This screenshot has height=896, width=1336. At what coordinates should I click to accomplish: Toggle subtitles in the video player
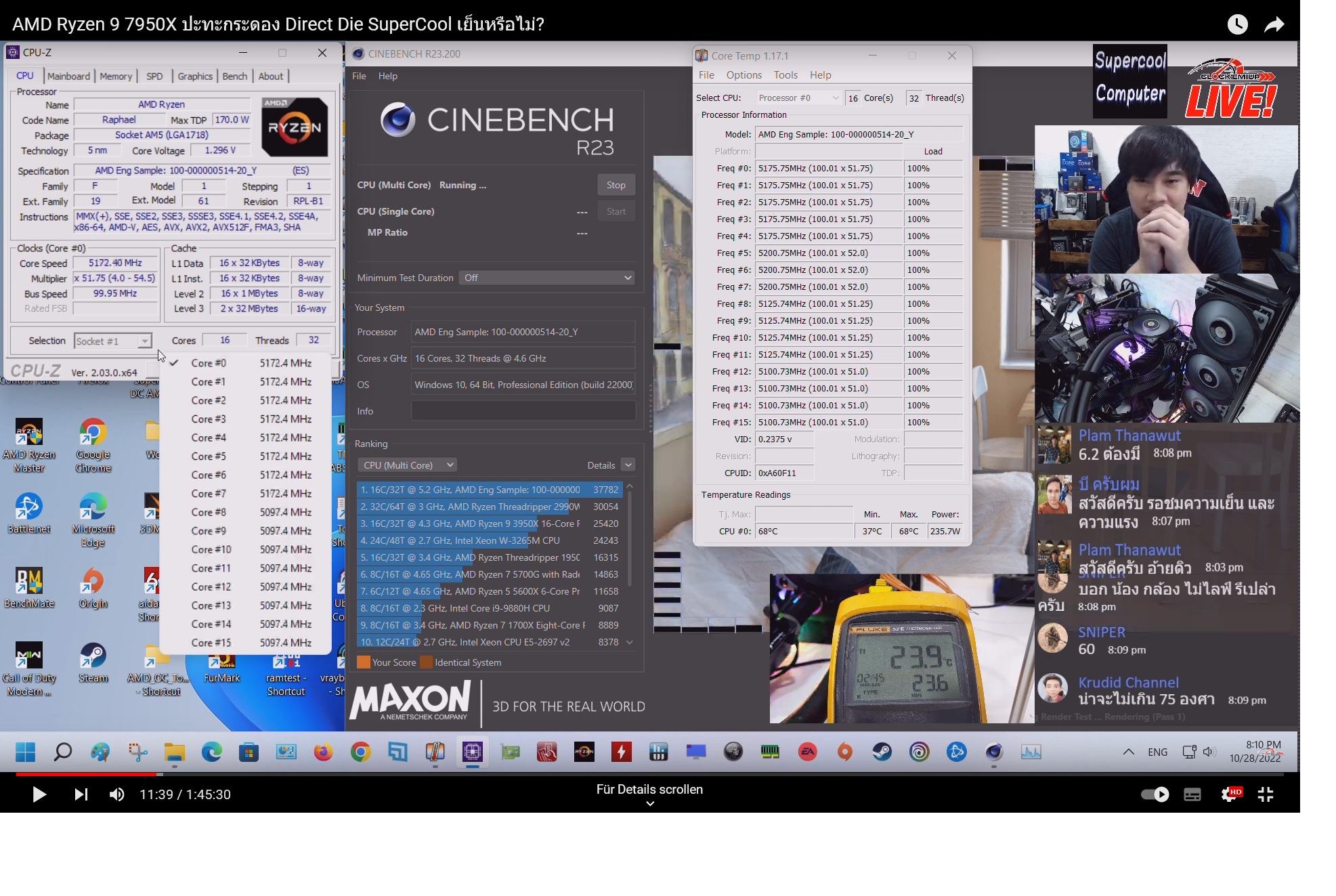click(1192, 794)
